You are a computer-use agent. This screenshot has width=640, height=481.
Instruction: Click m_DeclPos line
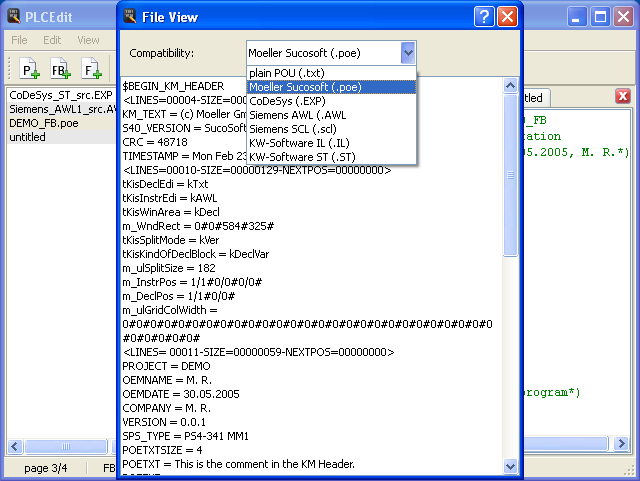[x=178, y=296]
